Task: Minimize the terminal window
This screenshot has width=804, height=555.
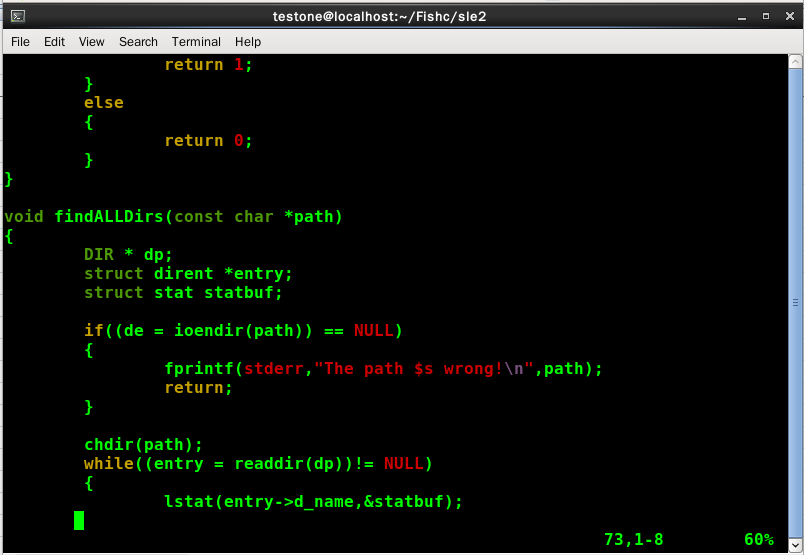Action: 741,16
